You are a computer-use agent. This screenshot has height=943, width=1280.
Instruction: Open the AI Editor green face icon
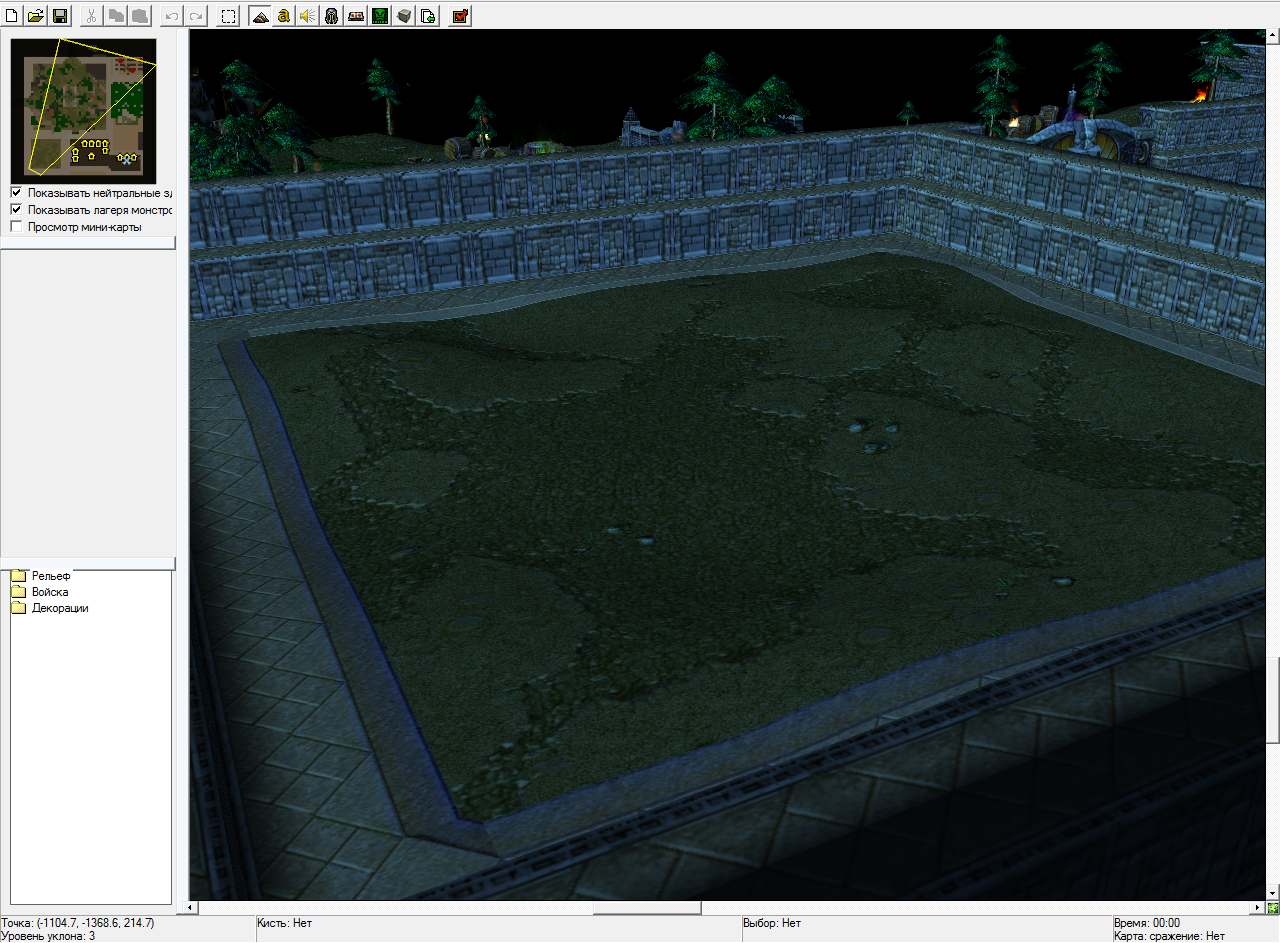380,16
